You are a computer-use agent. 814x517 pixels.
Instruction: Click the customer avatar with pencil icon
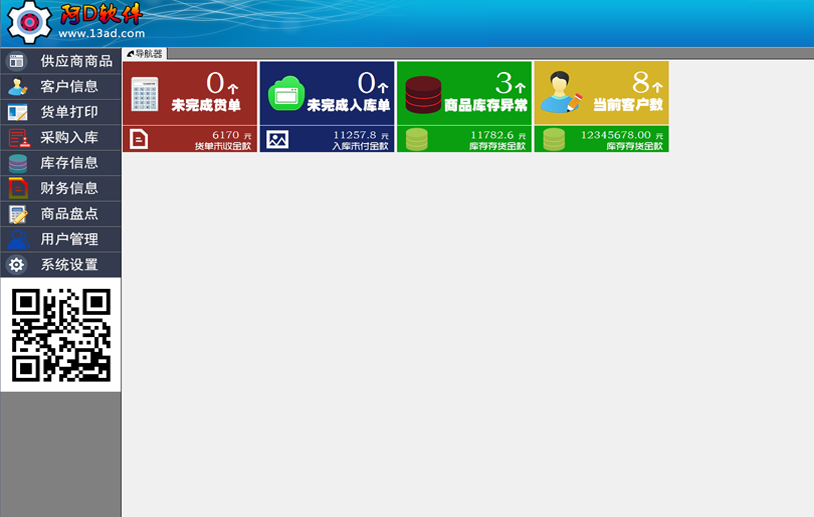pos(561,92)
